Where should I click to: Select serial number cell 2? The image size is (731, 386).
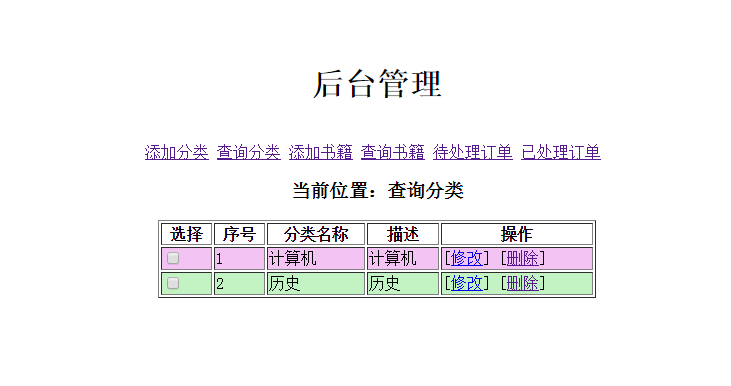click(239, 283)
